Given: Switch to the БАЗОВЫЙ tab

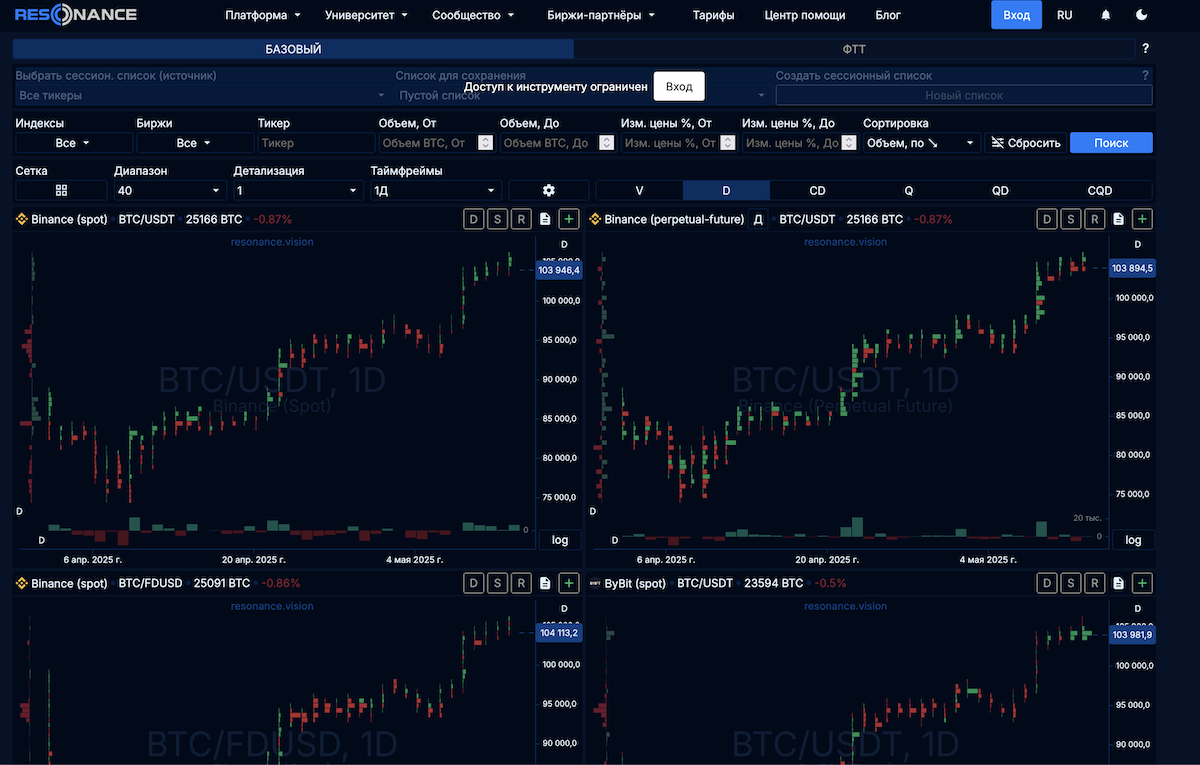Looking at the screenshot, I should [293, 48].
